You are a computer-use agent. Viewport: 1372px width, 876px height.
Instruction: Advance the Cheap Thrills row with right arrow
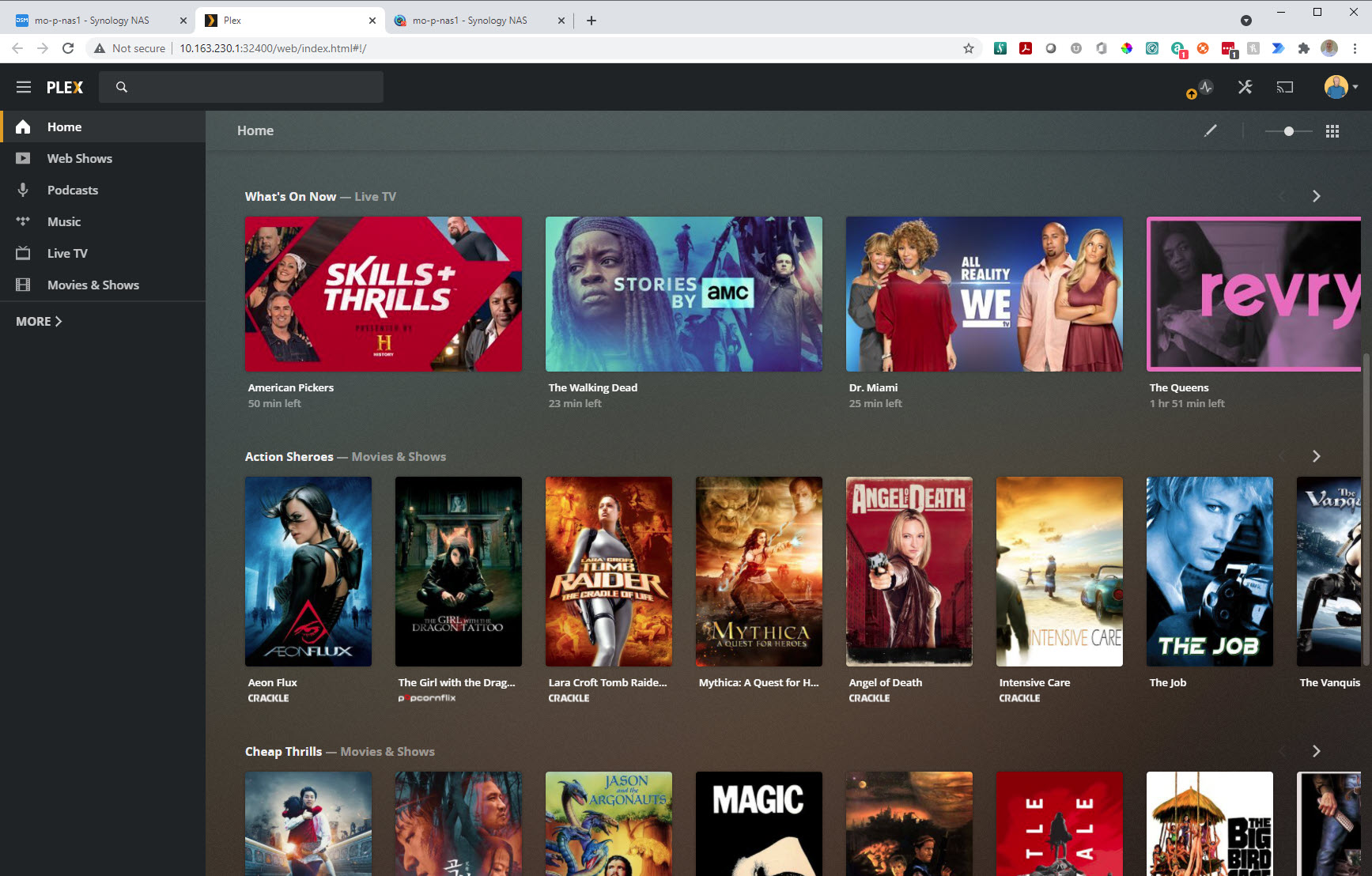coord(1316,751)
